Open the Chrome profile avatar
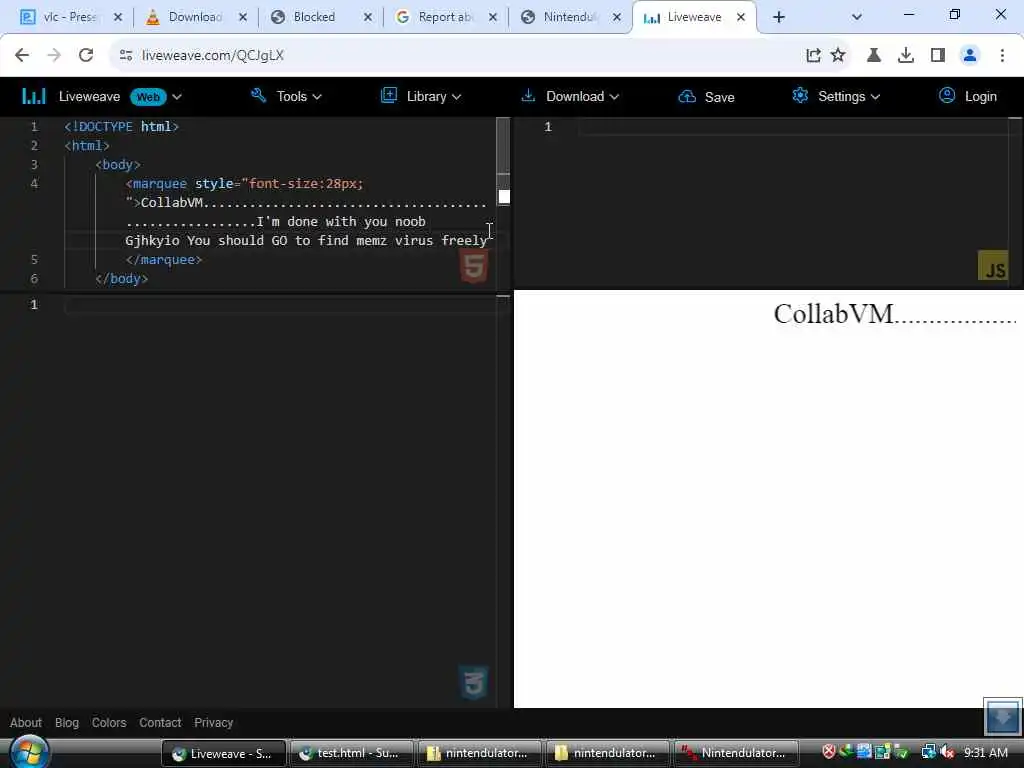Viewport: 1024px width, 768px height. [970, 55]
